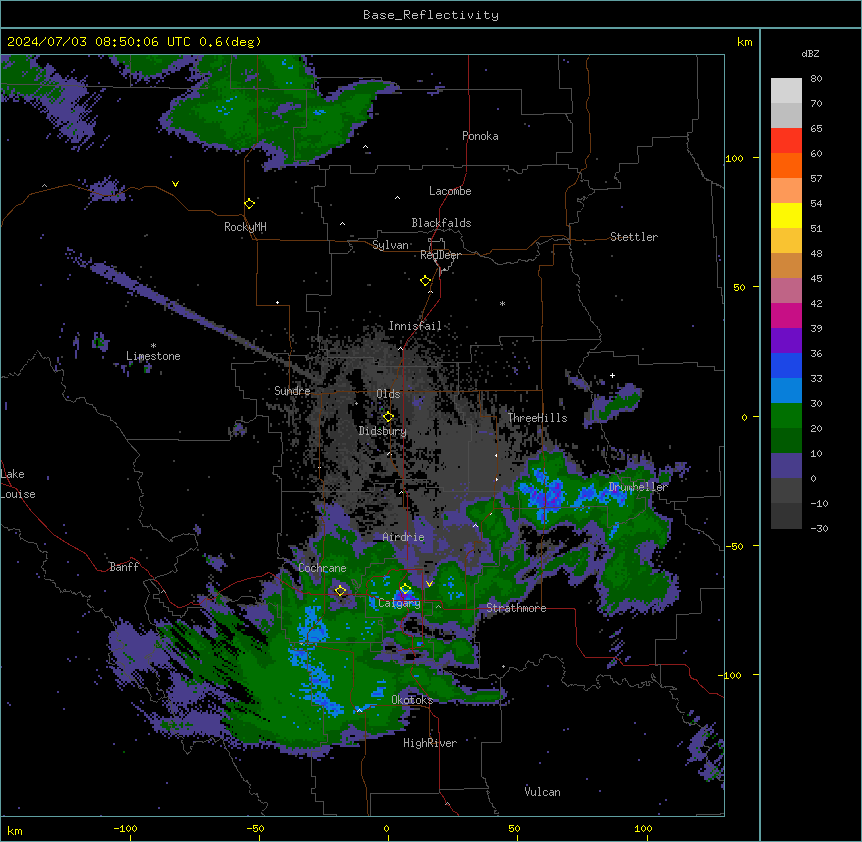Screen dimensions: 862x842
Task: Pick the magenta 42 dBZ legend swatch
Action: coord(786,315)
